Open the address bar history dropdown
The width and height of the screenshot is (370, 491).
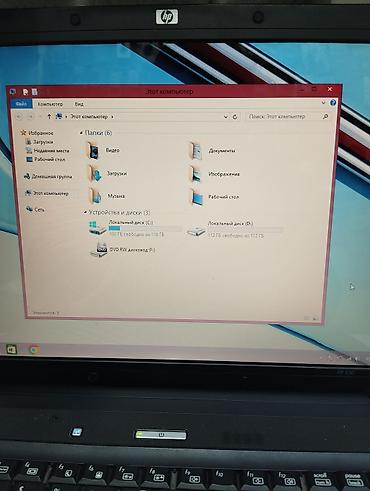click(x=226, y=117)
